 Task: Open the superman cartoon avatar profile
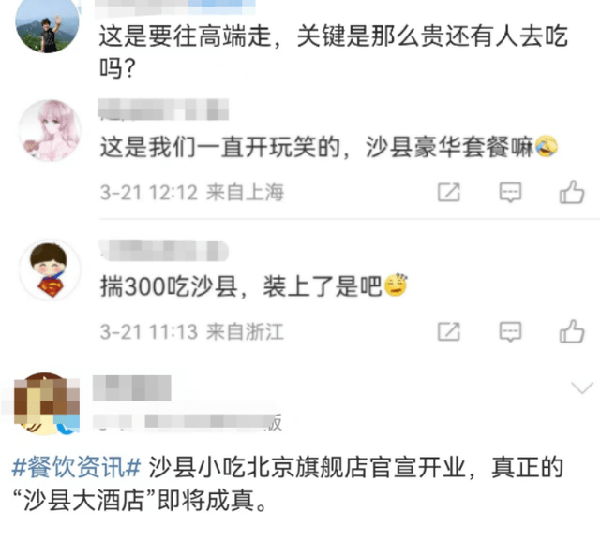[50, 270]
